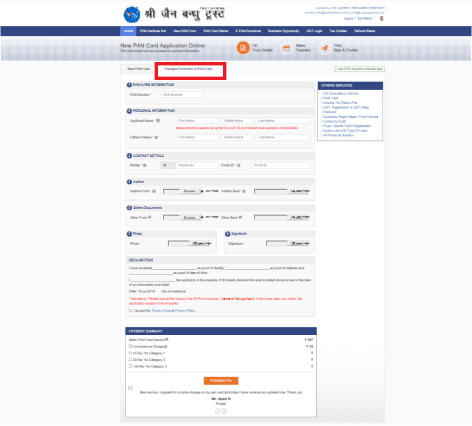Click the info icon beside Email ID label

pyautogui.click(x=239, y=165)
